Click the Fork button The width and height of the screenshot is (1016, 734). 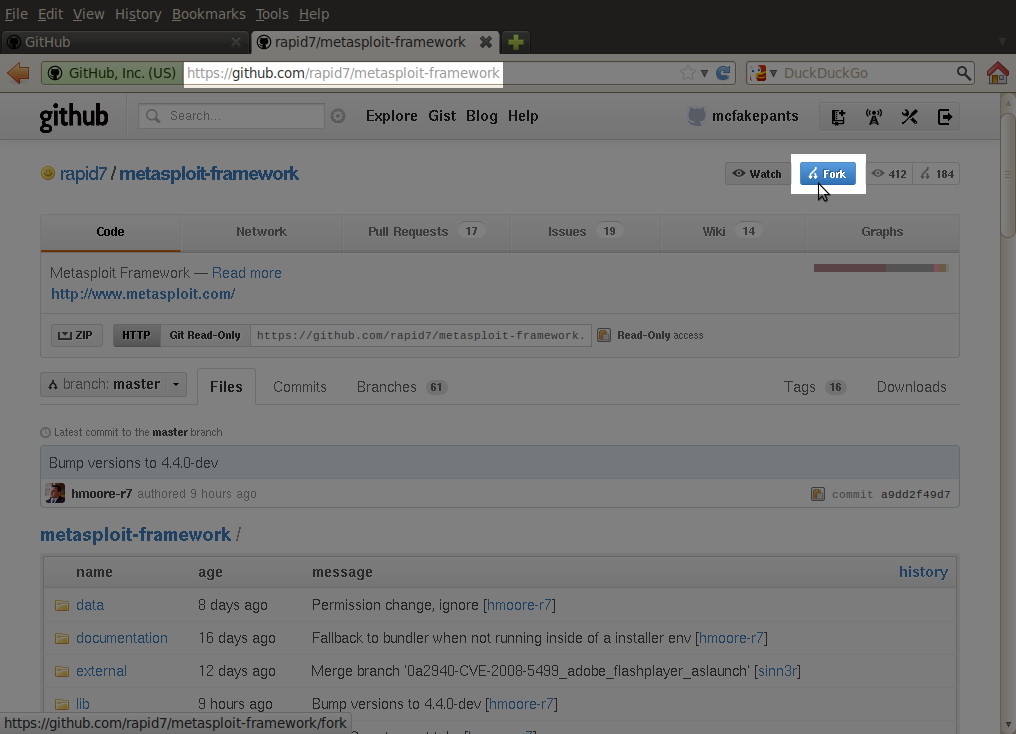[827, 174]
